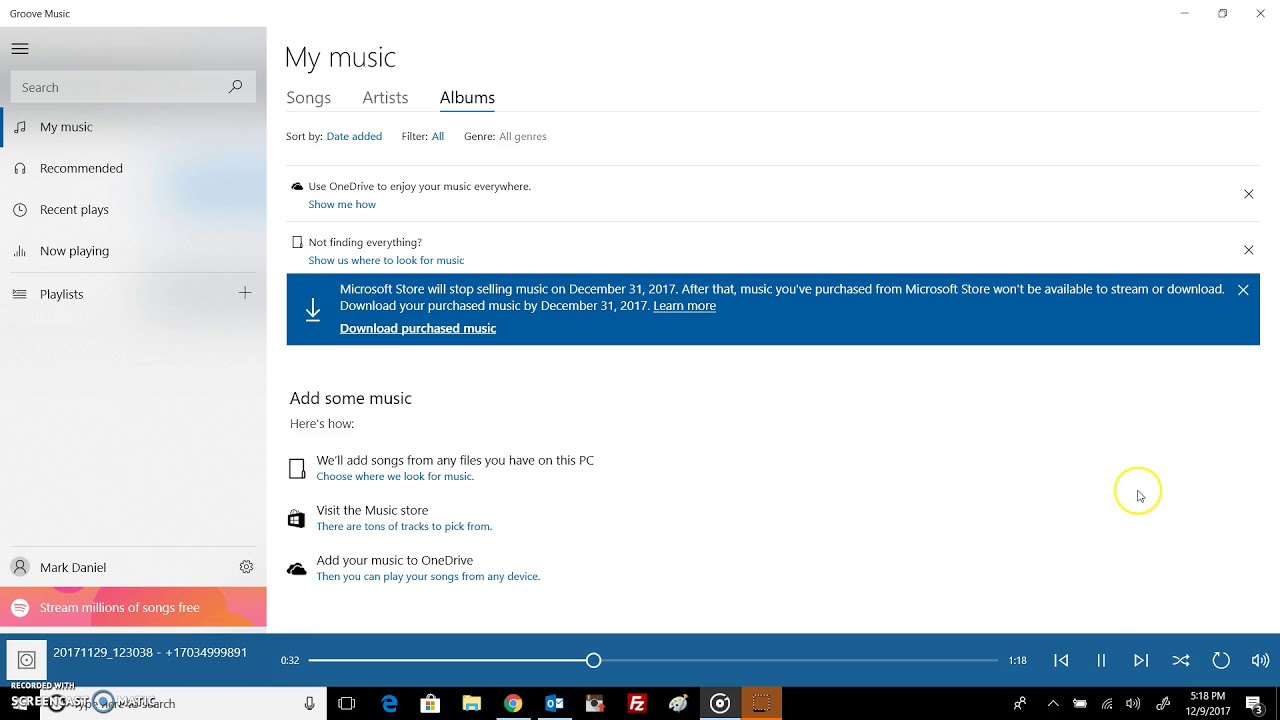The width and height of the screenshot is (1280, 720).
Task: Open File Explorer from taskbar
Action: tap(471, 704)
